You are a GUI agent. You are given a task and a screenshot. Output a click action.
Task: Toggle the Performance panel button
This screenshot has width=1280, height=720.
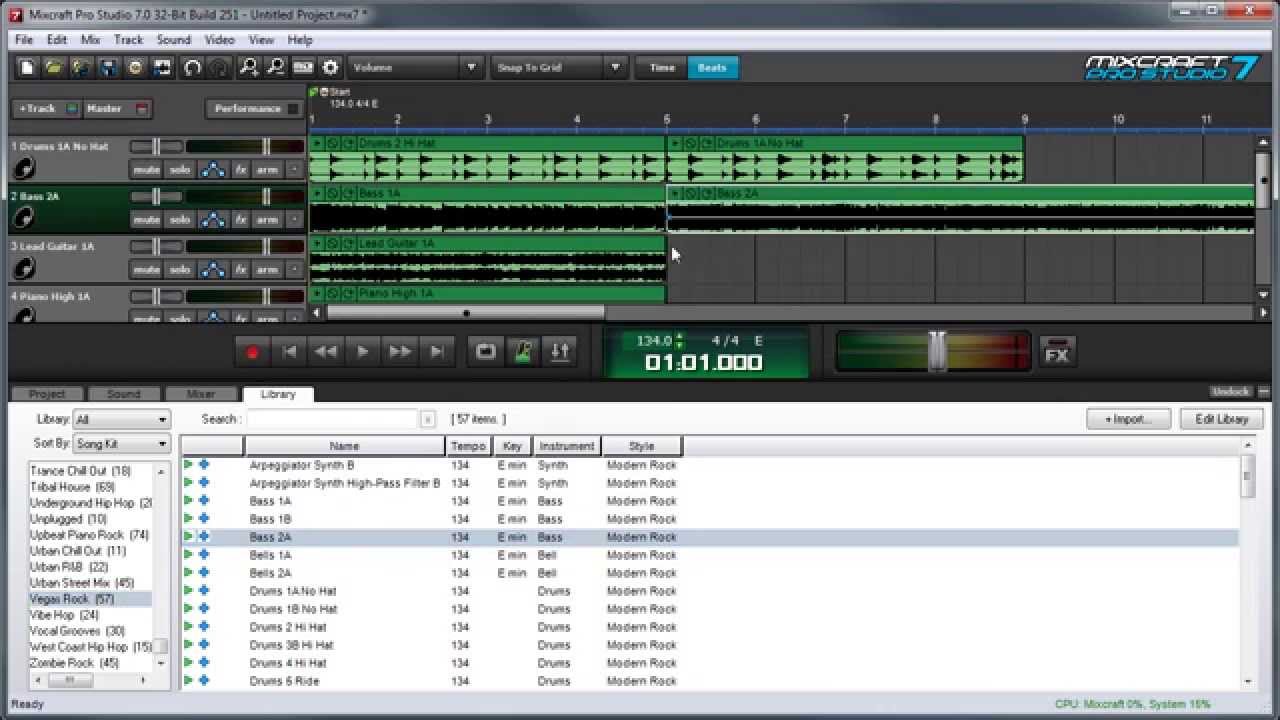[x=254, y=108]
